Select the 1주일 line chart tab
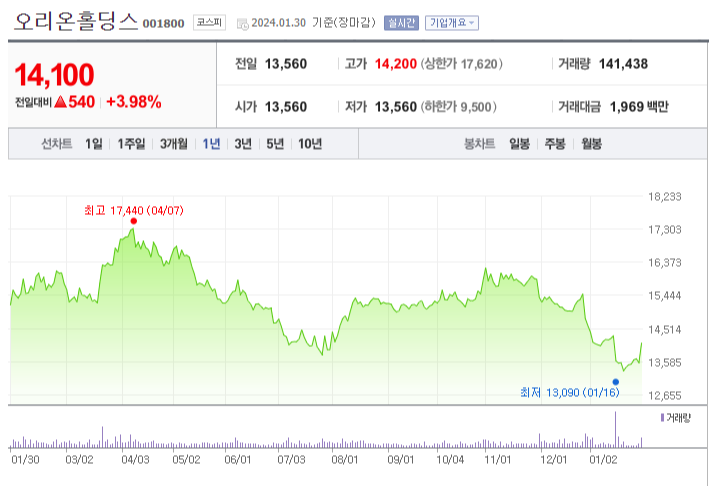The height and width of the screenshot is (486, 709). (x=131, y=144)
